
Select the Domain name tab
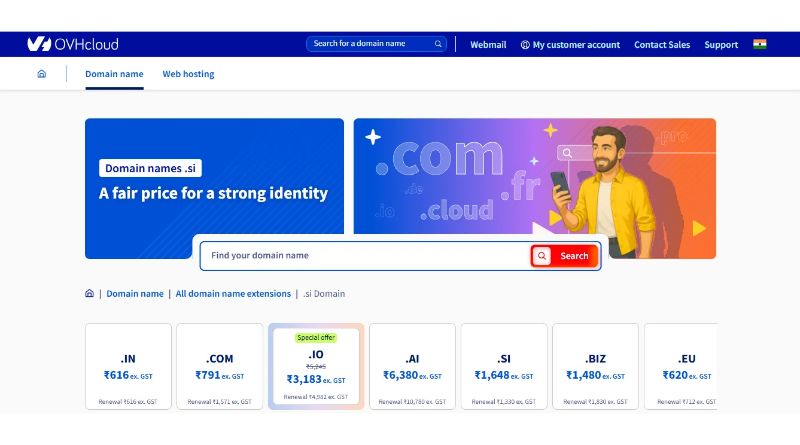pos(114,74)
